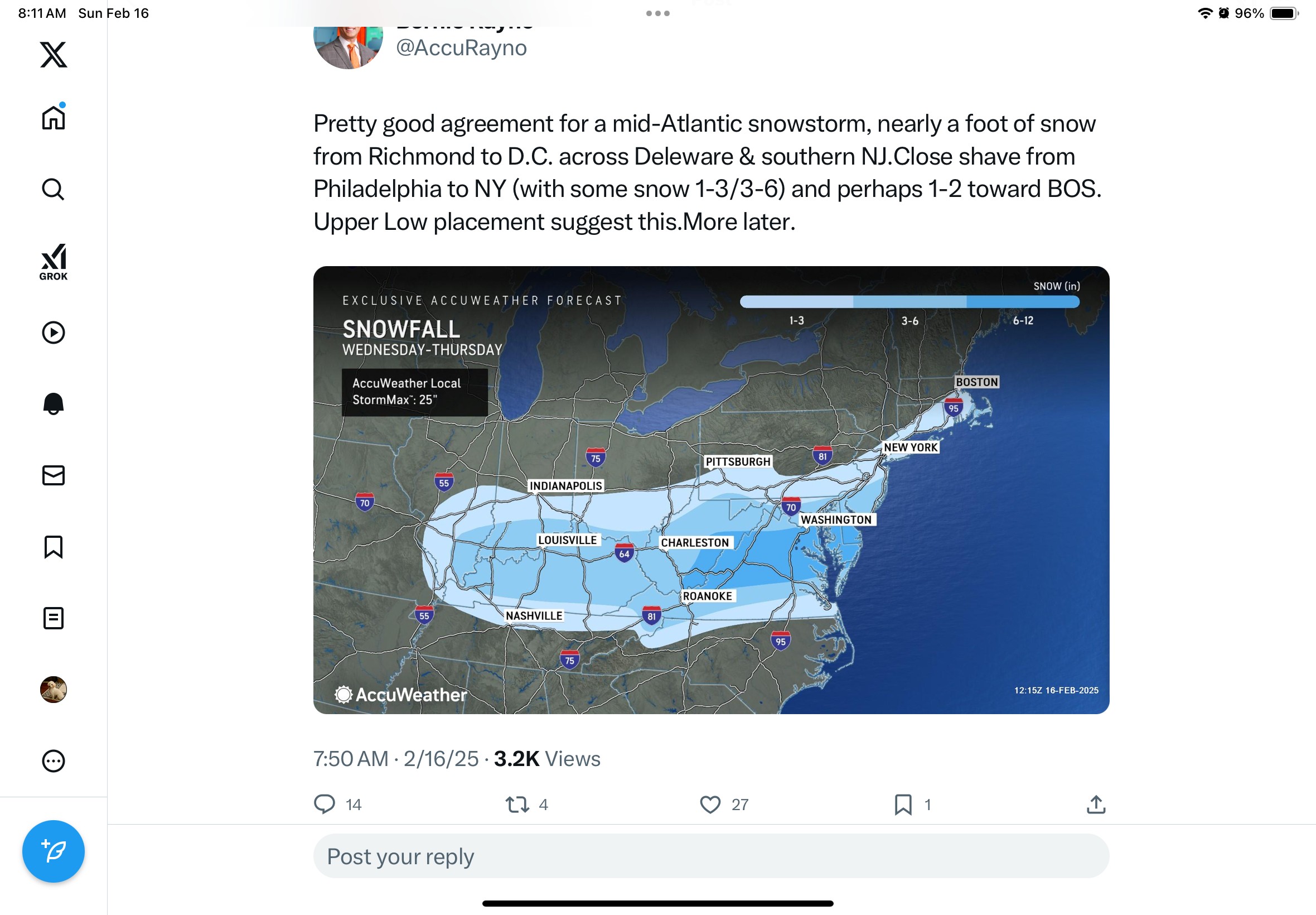Viewport: 1316px width, 915px height.
Task: Open the Search page
Action: point(54,189)
